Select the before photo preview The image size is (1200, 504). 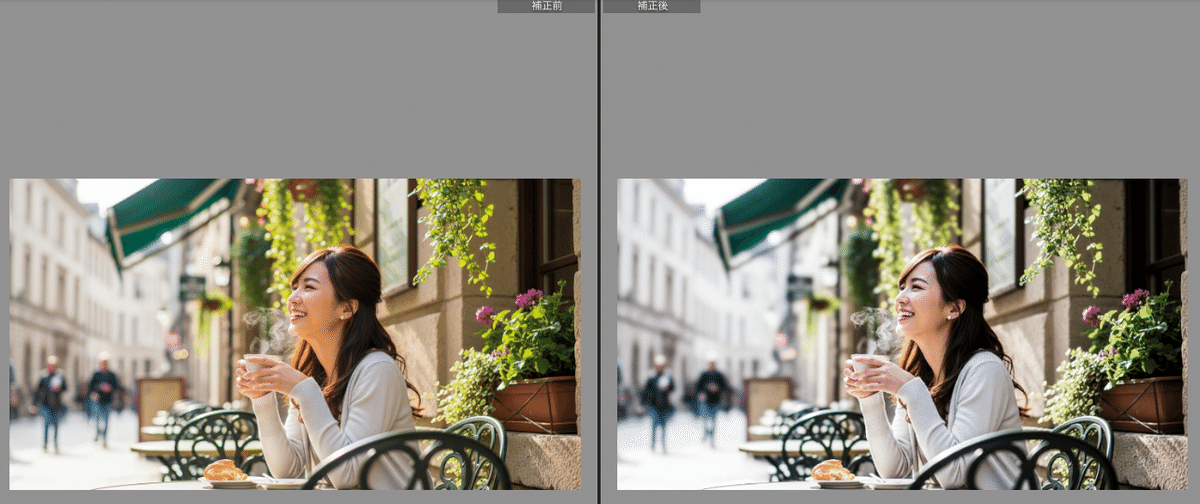[295, 334]
